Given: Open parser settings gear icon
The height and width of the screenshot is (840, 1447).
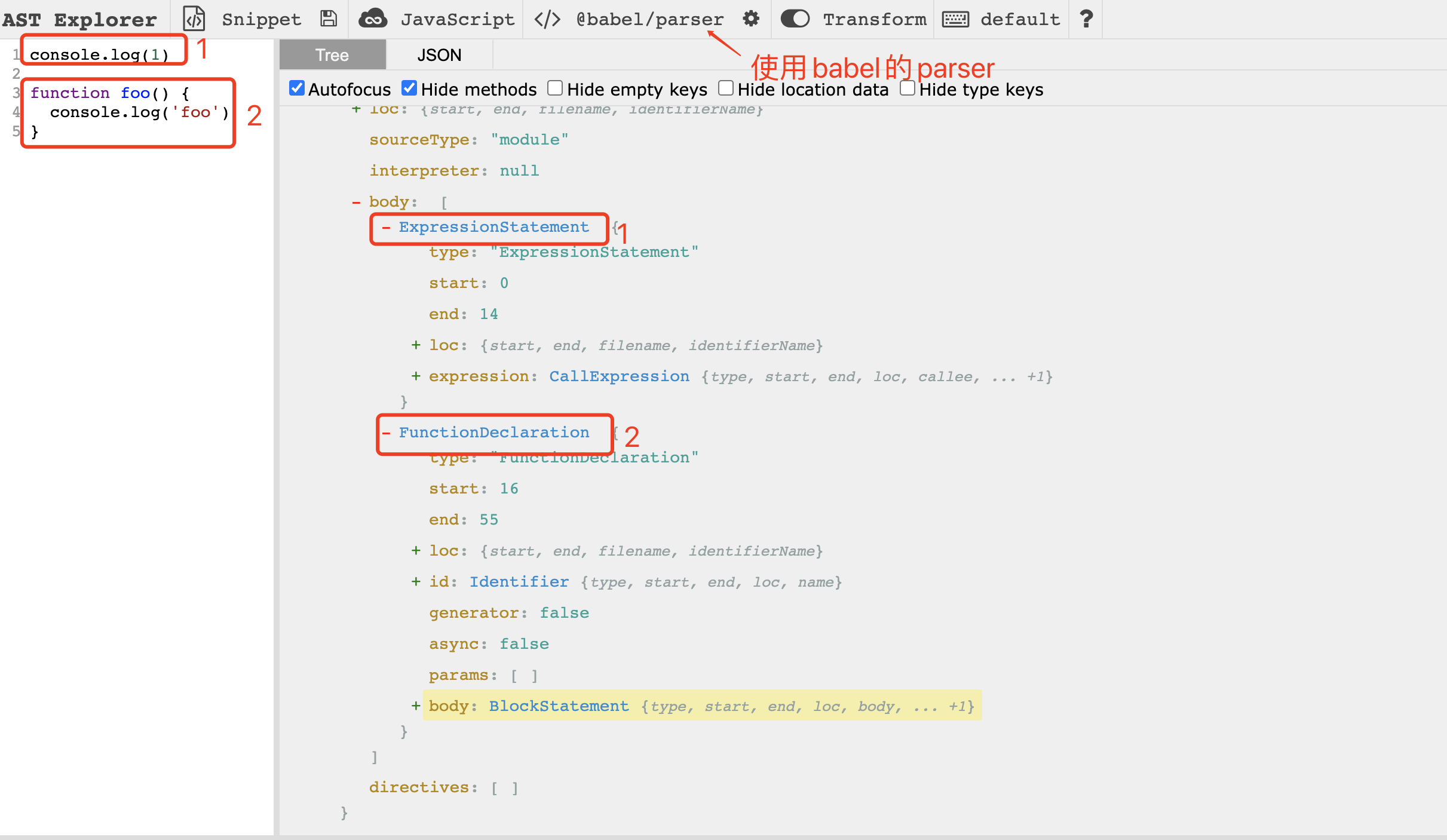Looking at the screenshot, I should click(x=750, y=19).
